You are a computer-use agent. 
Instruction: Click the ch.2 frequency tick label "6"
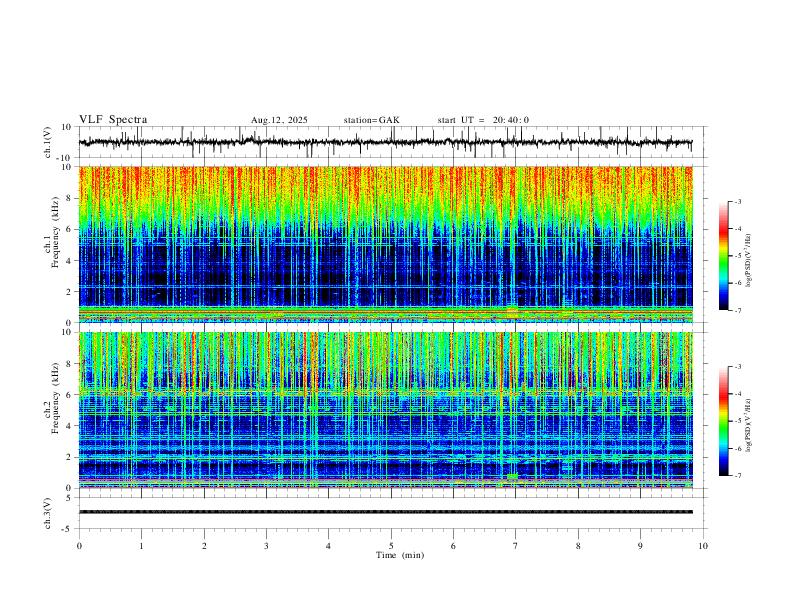coord(70,395)
